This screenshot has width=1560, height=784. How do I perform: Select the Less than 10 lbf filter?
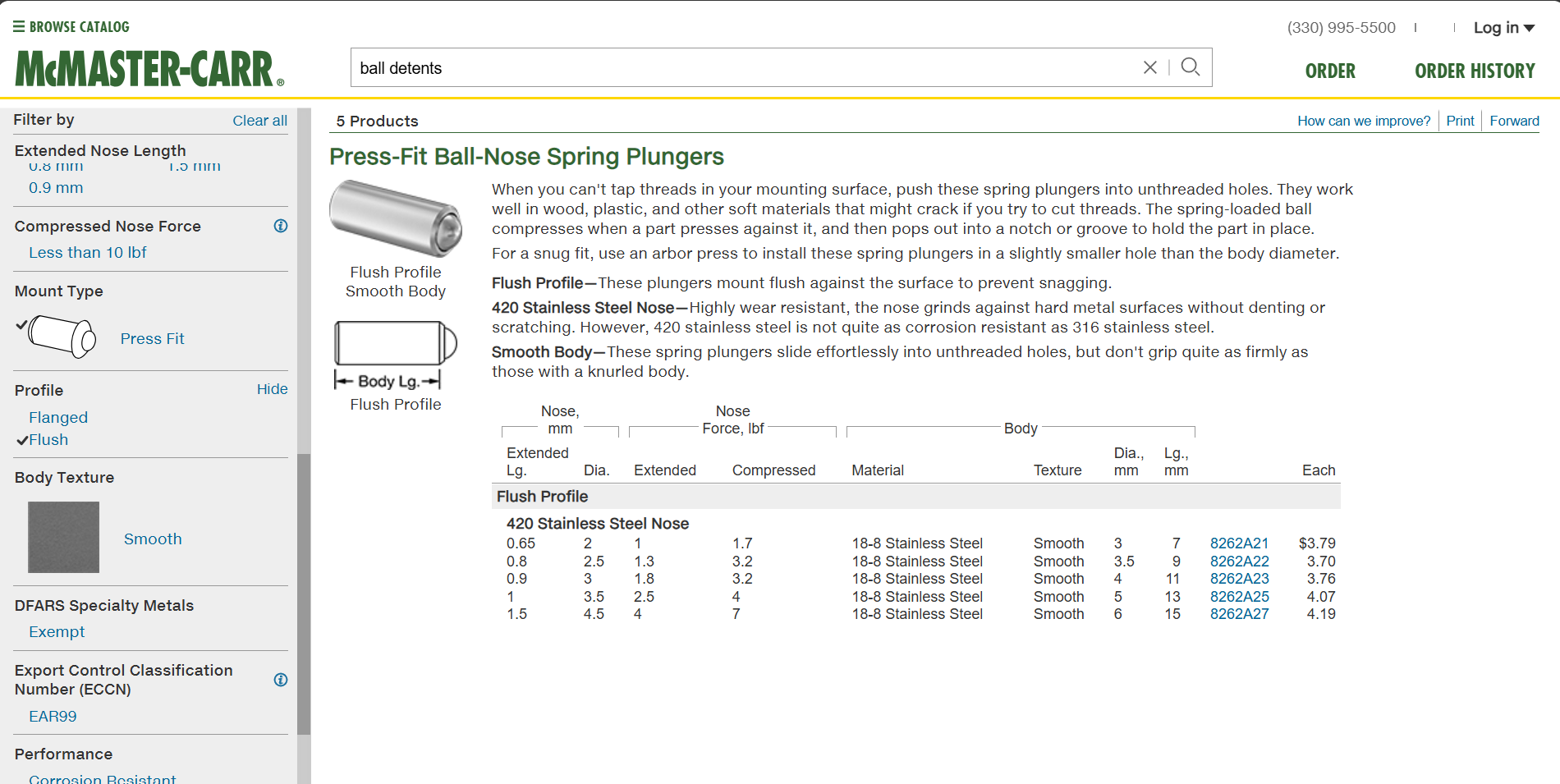(x=88, y=253)
